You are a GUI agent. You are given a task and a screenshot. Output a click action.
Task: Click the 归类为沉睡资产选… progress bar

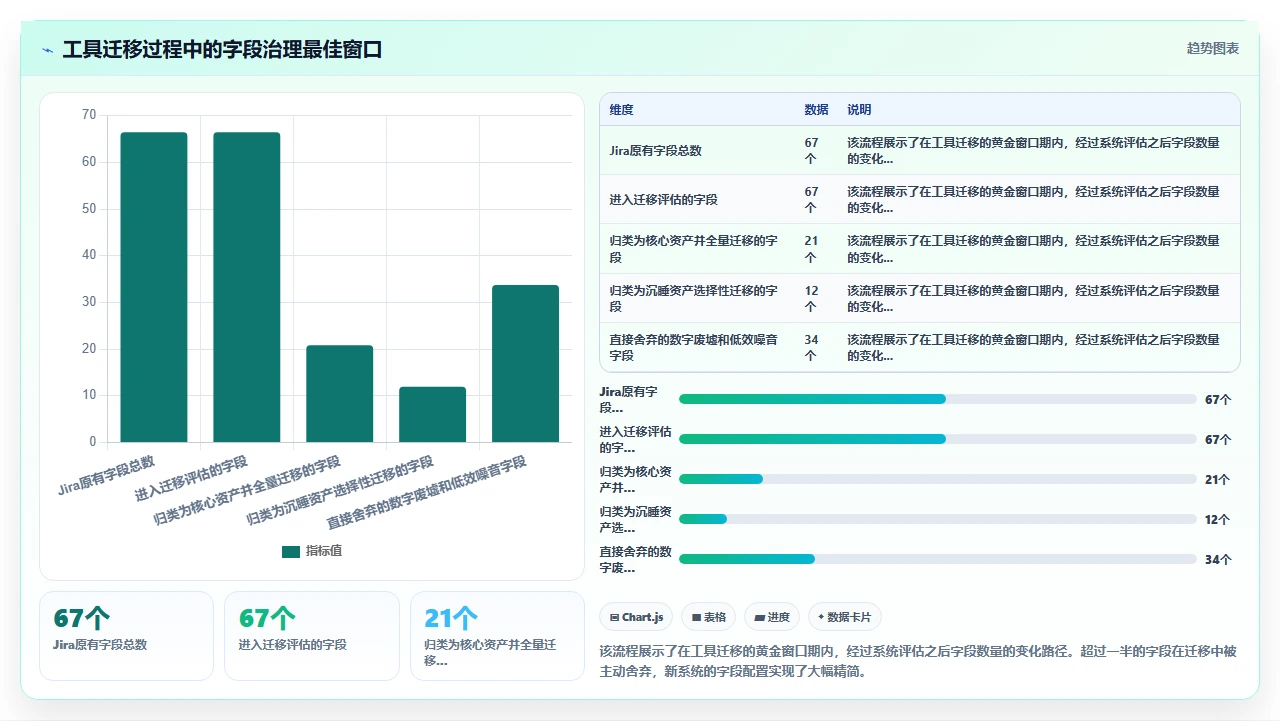pyautogui.click(x=937, y=519)
